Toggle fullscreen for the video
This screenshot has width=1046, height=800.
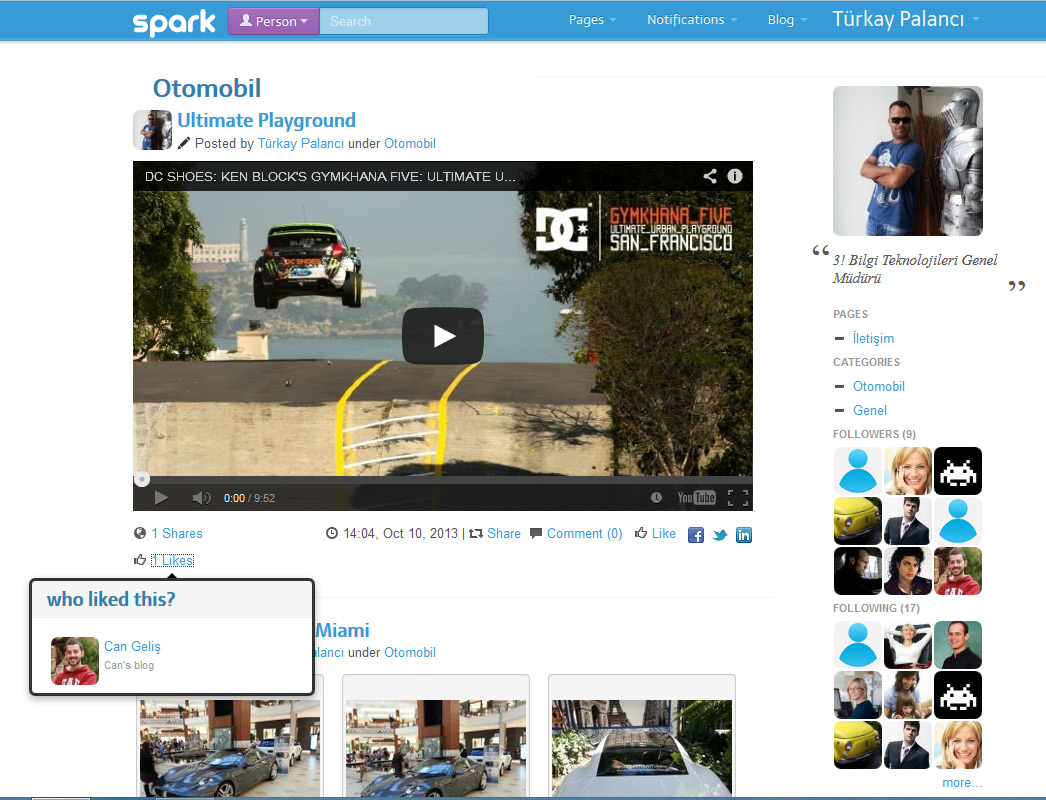tap(738, 498)
